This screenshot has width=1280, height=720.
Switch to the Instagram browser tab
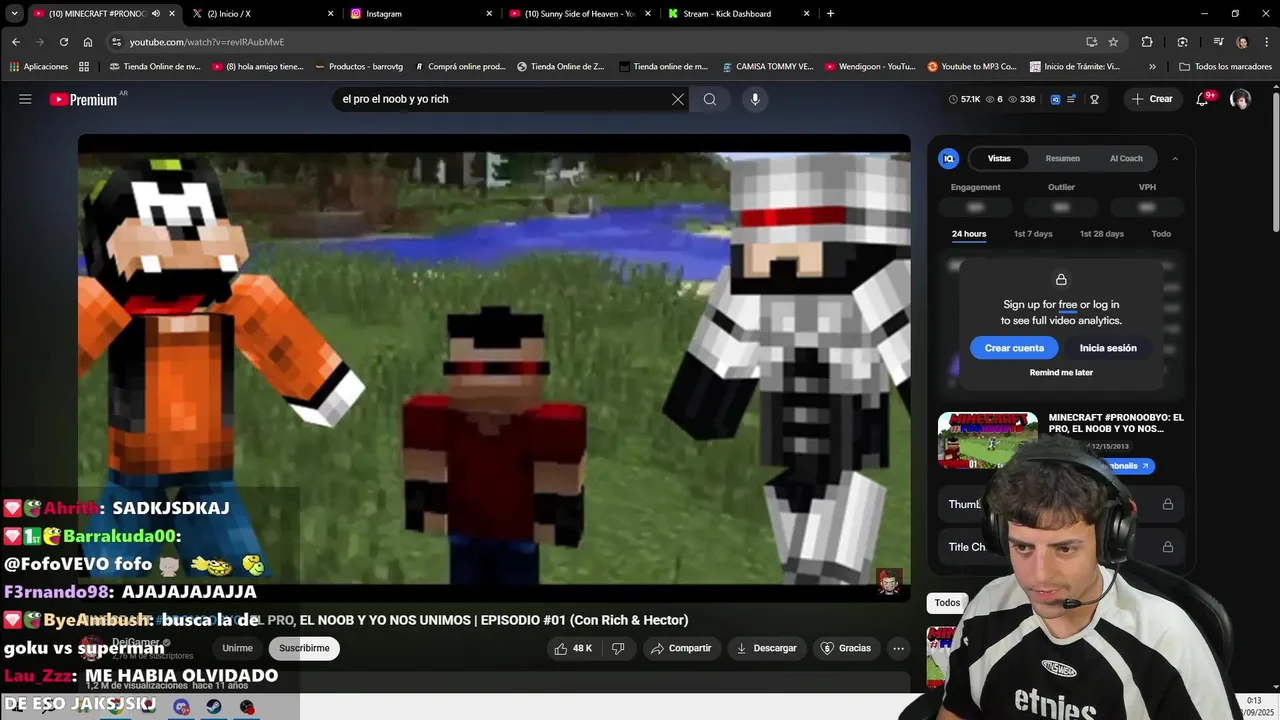pyautogui.click(x=421, y=14)
